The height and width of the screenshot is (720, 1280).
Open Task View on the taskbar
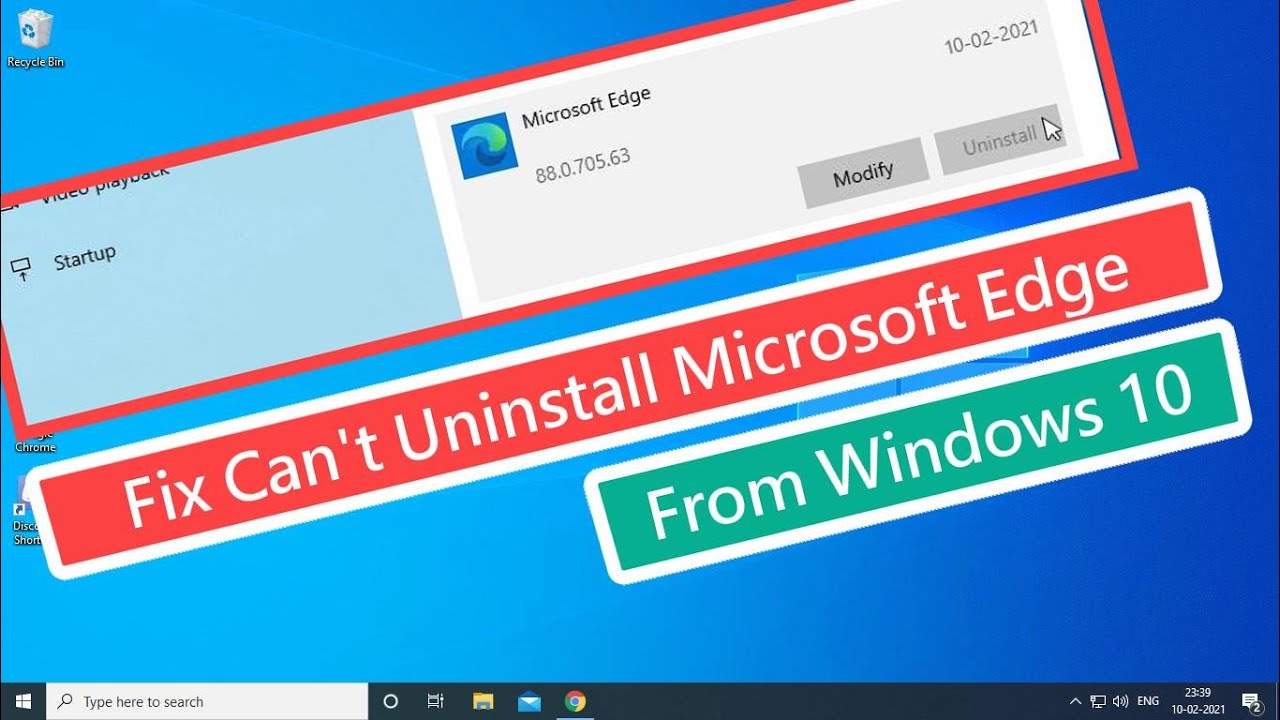point(436,701)
